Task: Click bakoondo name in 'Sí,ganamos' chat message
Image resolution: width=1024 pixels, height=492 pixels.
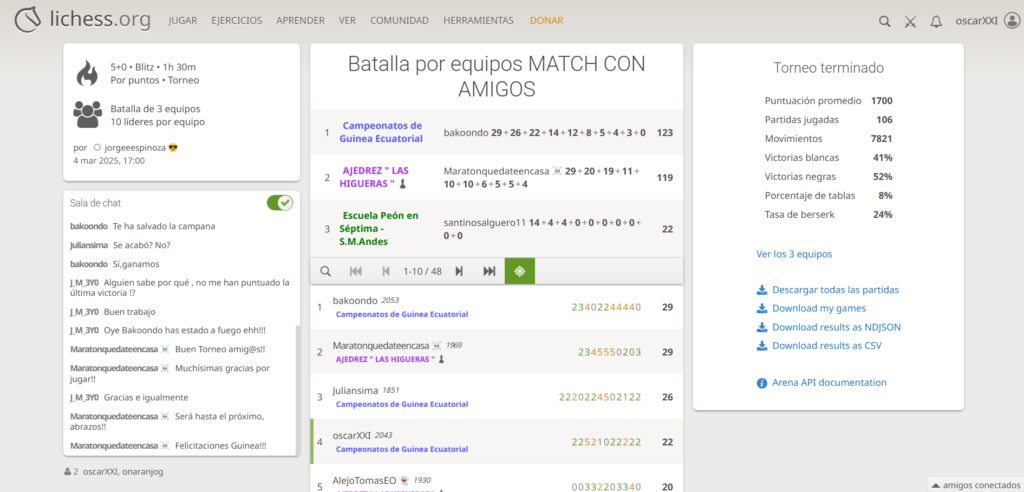Action: tap(88, 264)
